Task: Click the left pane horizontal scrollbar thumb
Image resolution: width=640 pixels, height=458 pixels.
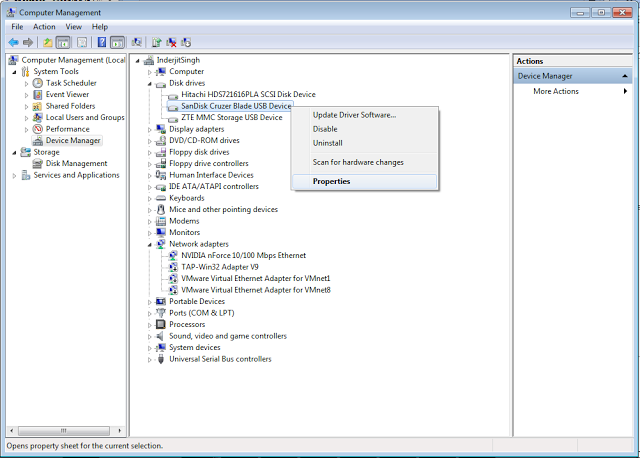Action: tap(64, 431)
